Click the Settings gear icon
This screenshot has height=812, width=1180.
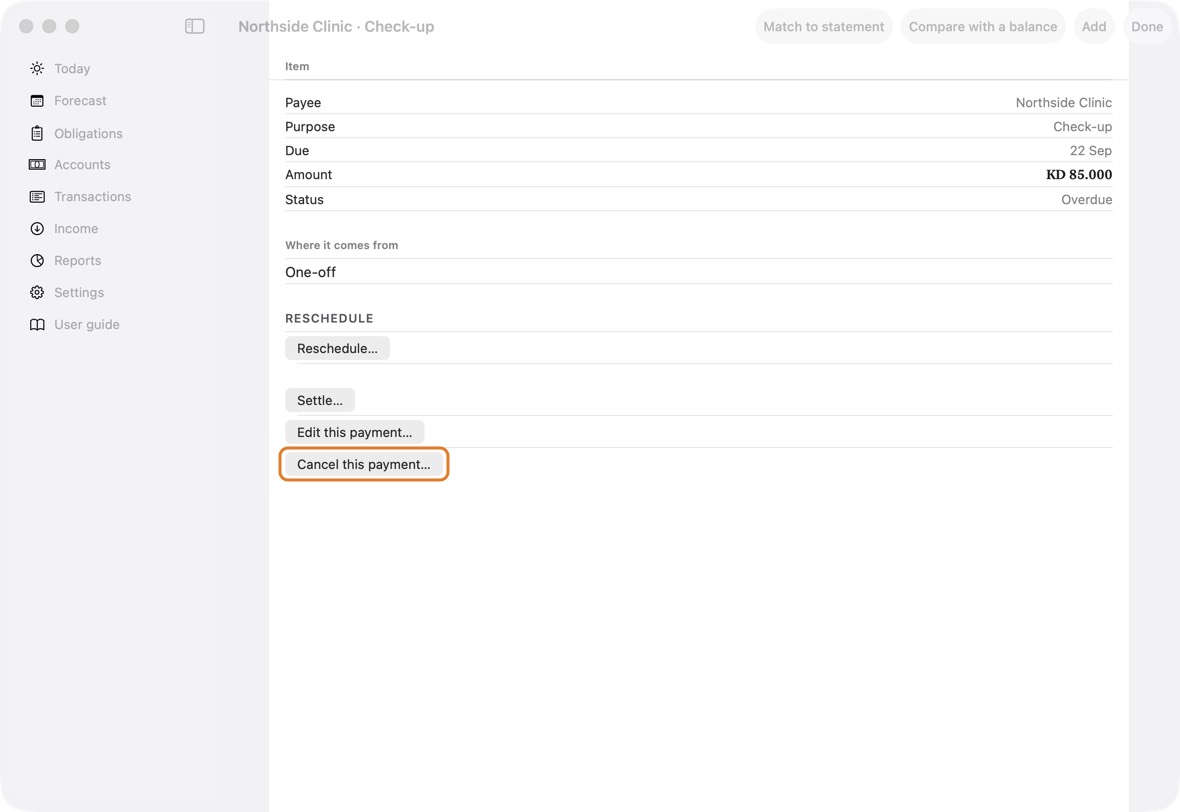pyautogui.click(x=37, y=293)
